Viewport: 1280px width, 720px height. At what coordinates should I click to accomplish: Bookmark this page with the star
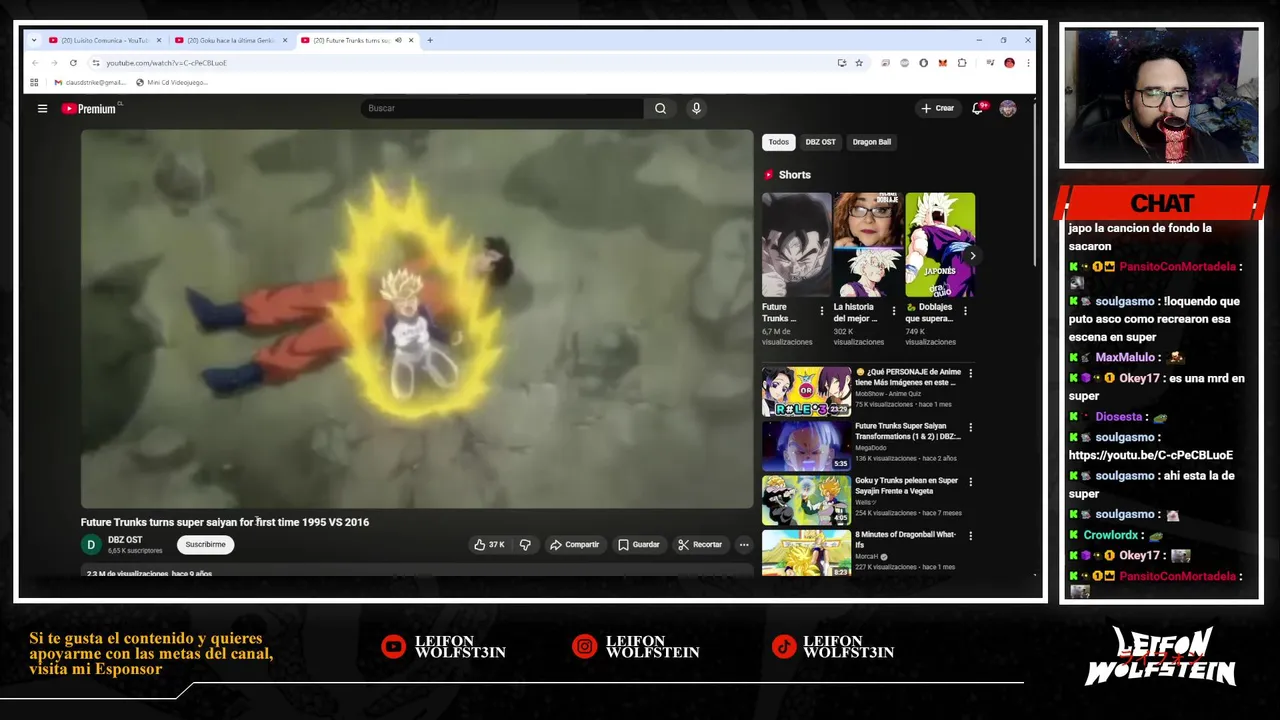click(859, 63)
